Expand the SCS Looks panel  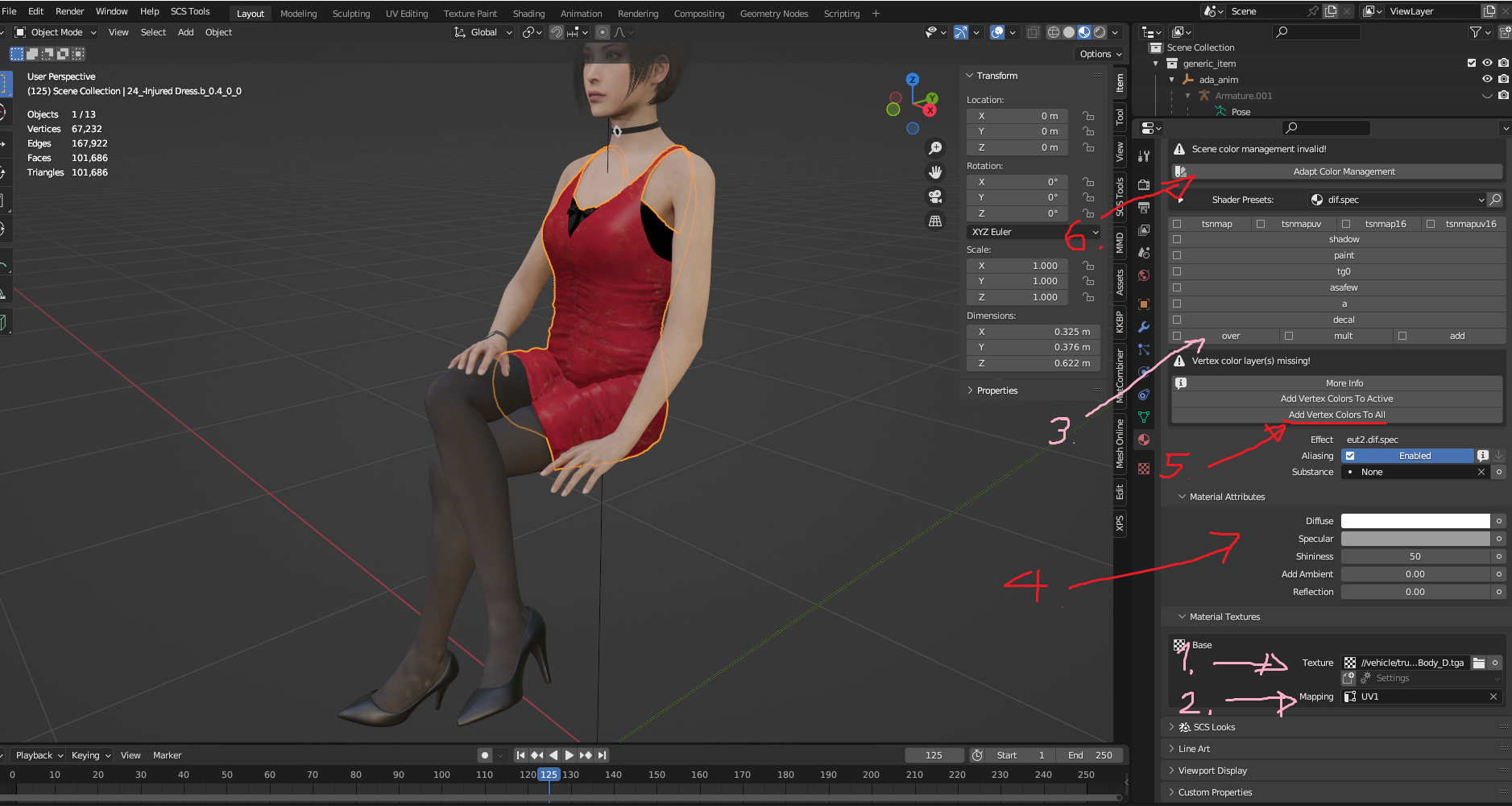pos(1214,727)
